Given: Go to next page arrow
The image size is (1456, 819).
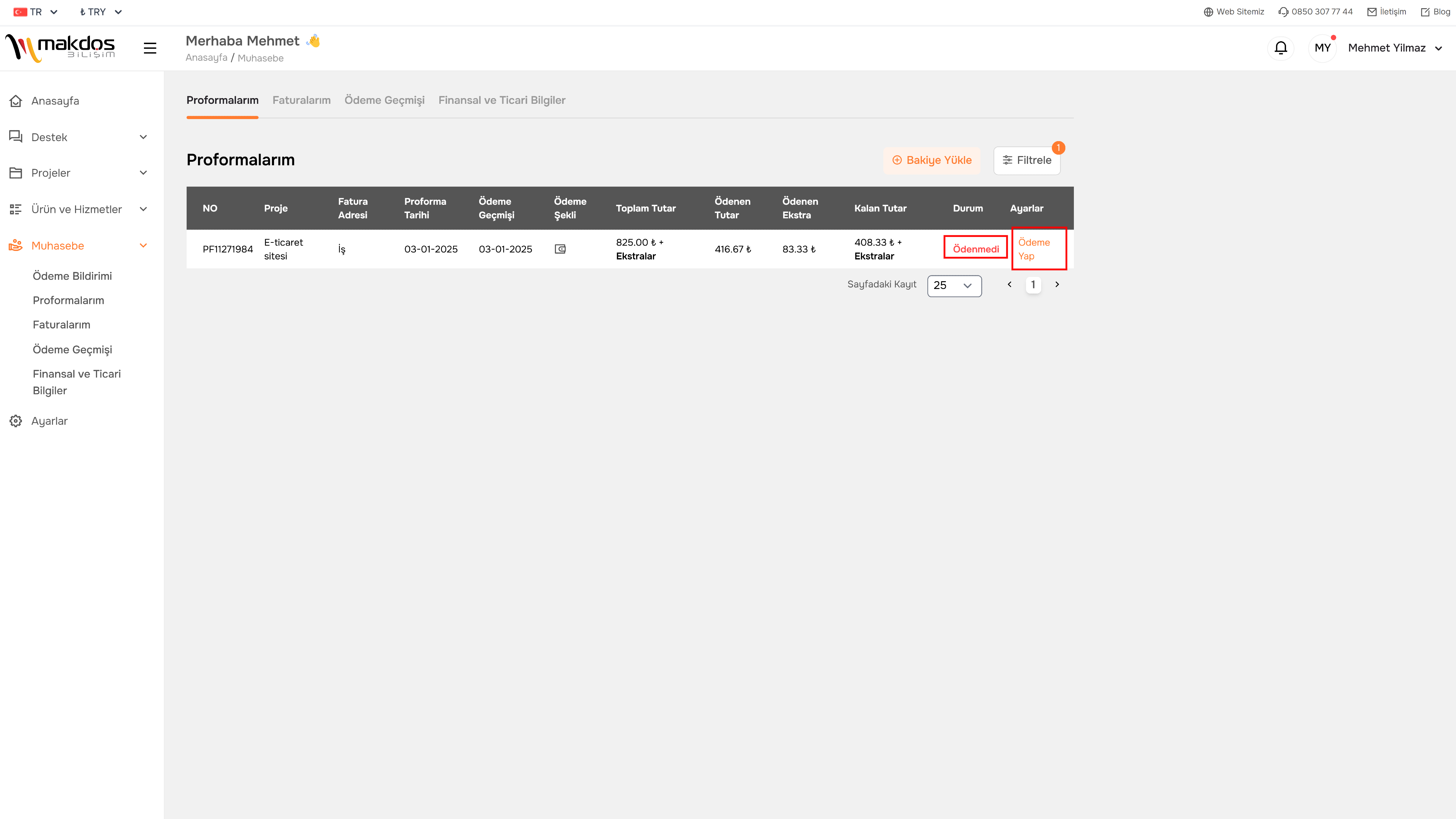Looking at the screenshot, I should [1057, 284].
